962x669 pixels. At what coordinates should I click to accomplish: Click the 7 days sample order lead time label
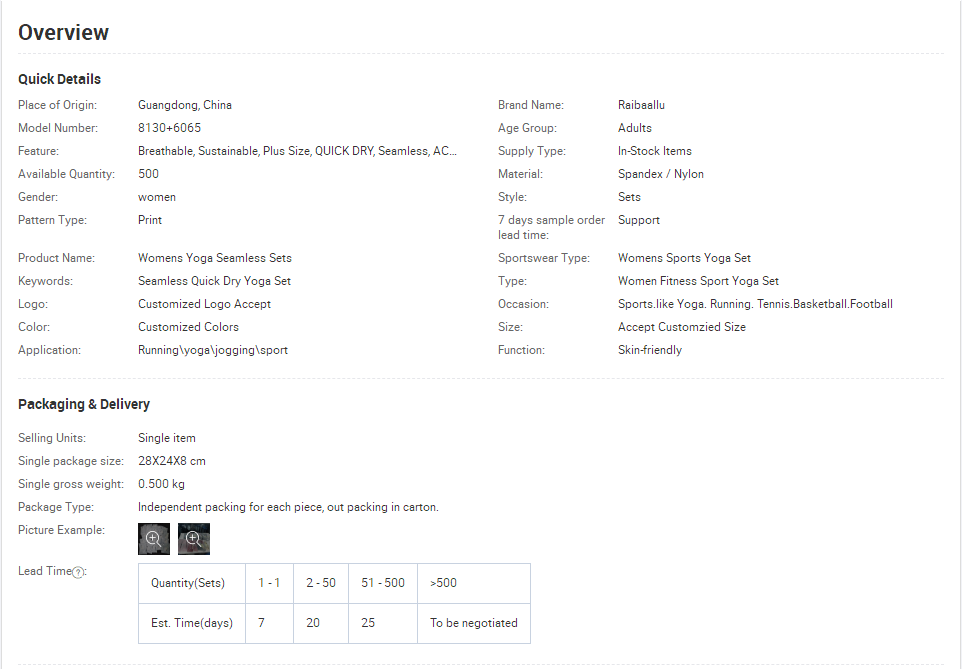point(551,227)
